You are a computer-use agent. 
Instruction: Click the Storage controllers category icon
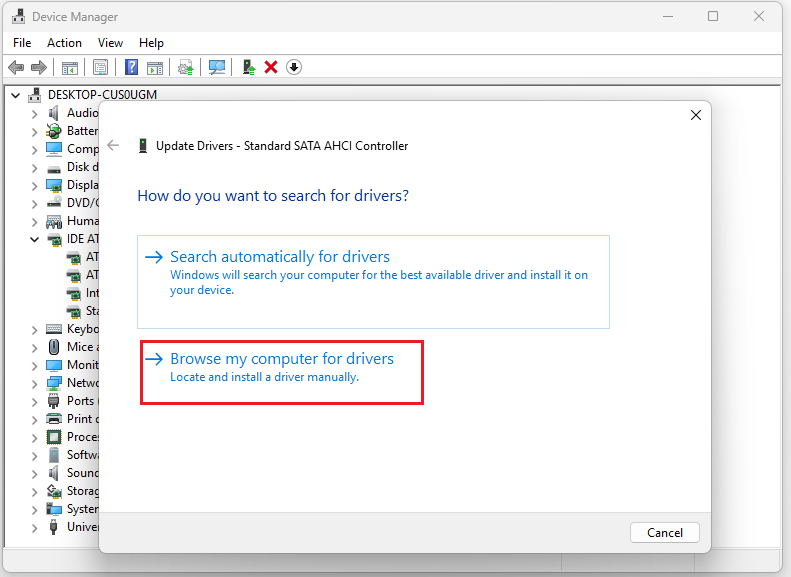click(x=54, y=491)
